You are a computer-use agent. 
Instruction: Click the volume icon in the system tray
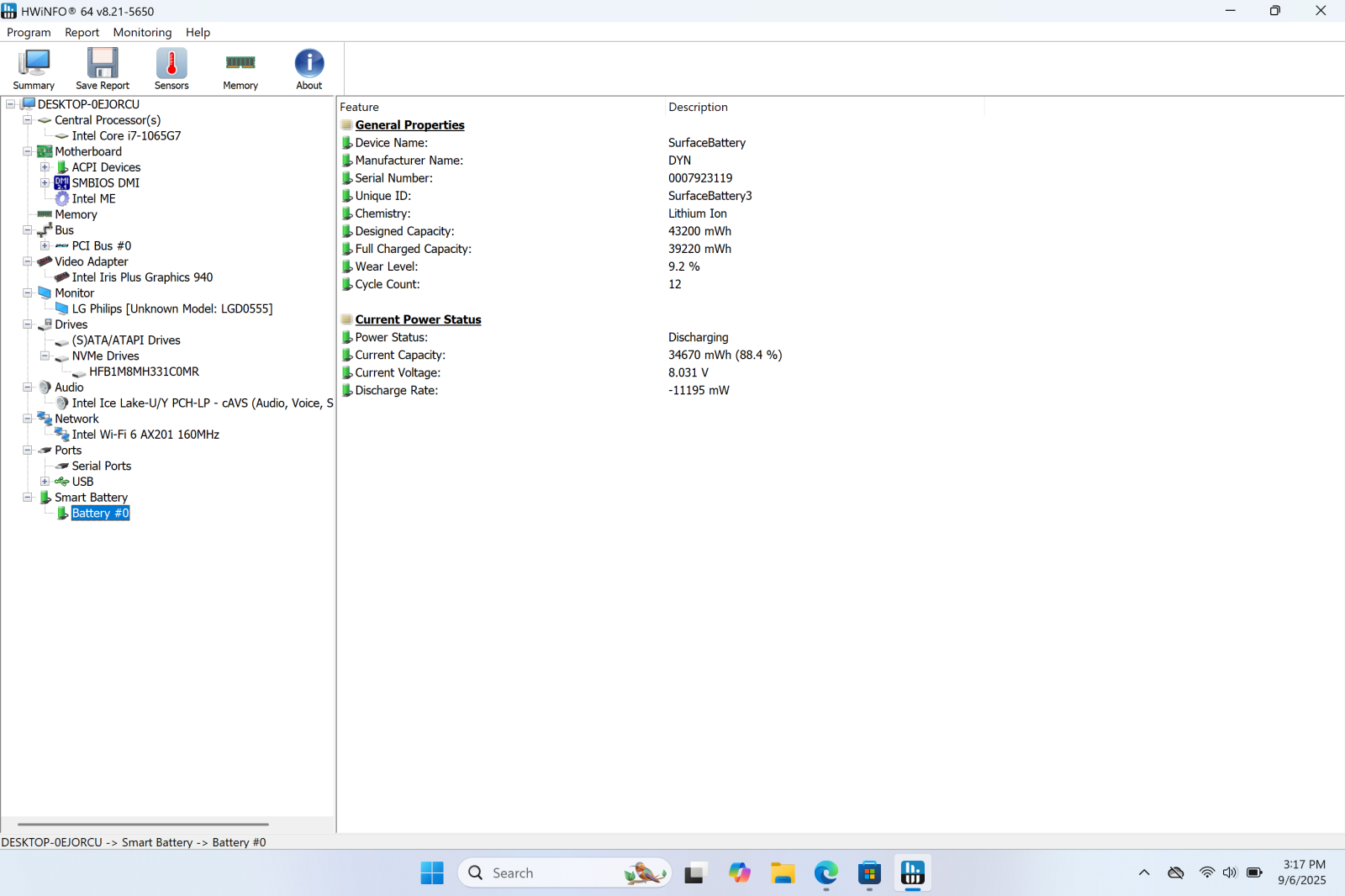(x=1230, y=872)
